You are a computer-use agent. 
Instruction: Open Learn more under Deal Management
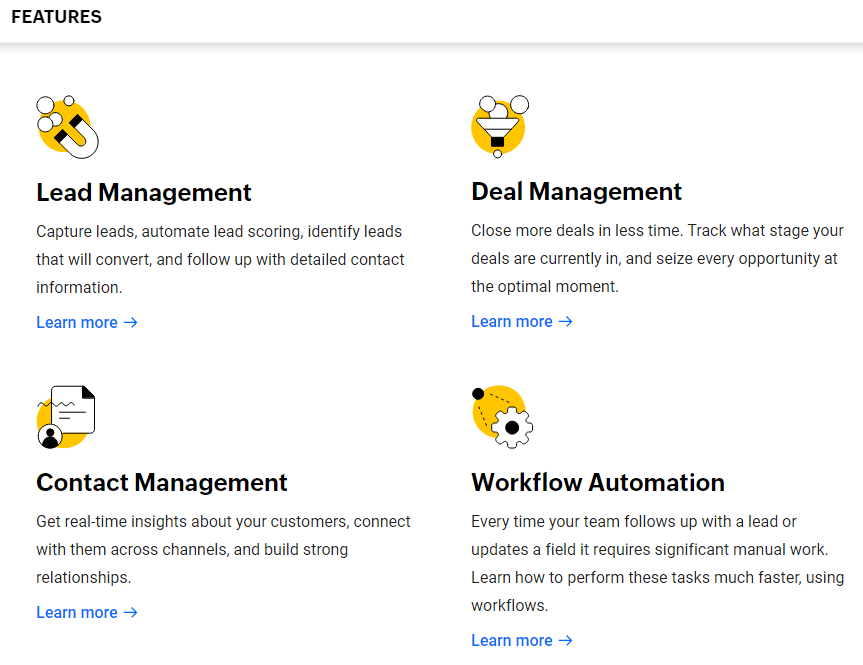pos(512,322)
